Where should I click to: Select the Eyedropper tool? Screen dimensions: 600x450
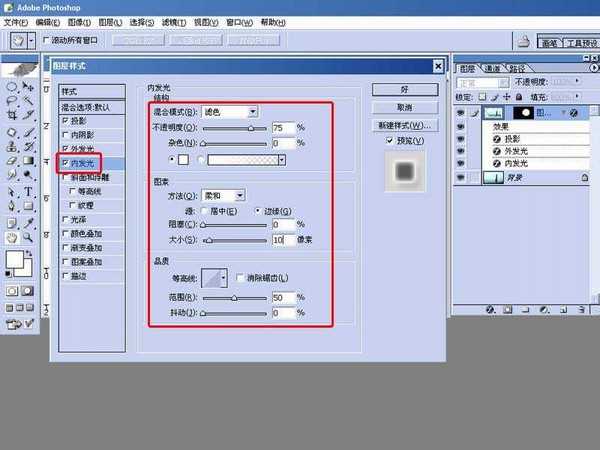coord(28,223)
